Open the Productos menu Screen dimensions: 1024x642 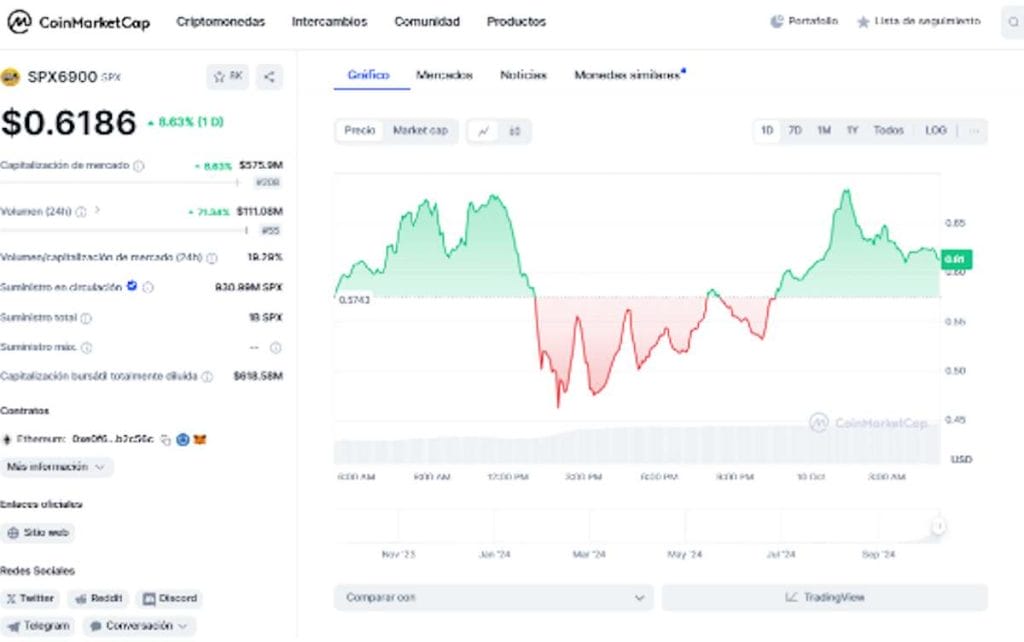pos(516,22)
